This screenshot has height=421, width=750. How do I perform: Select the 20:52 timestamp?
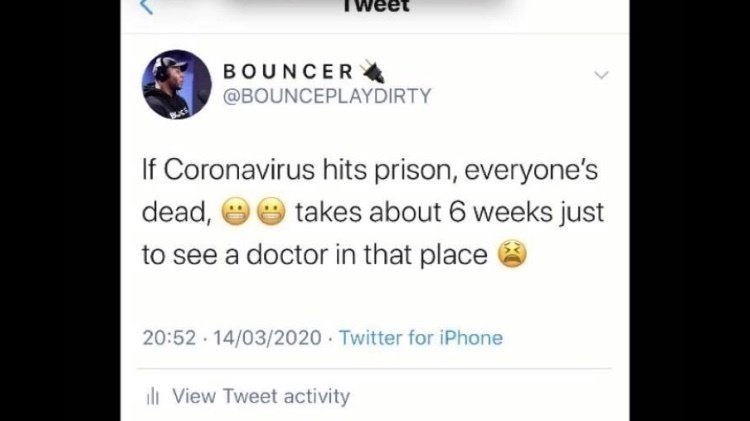169,338
